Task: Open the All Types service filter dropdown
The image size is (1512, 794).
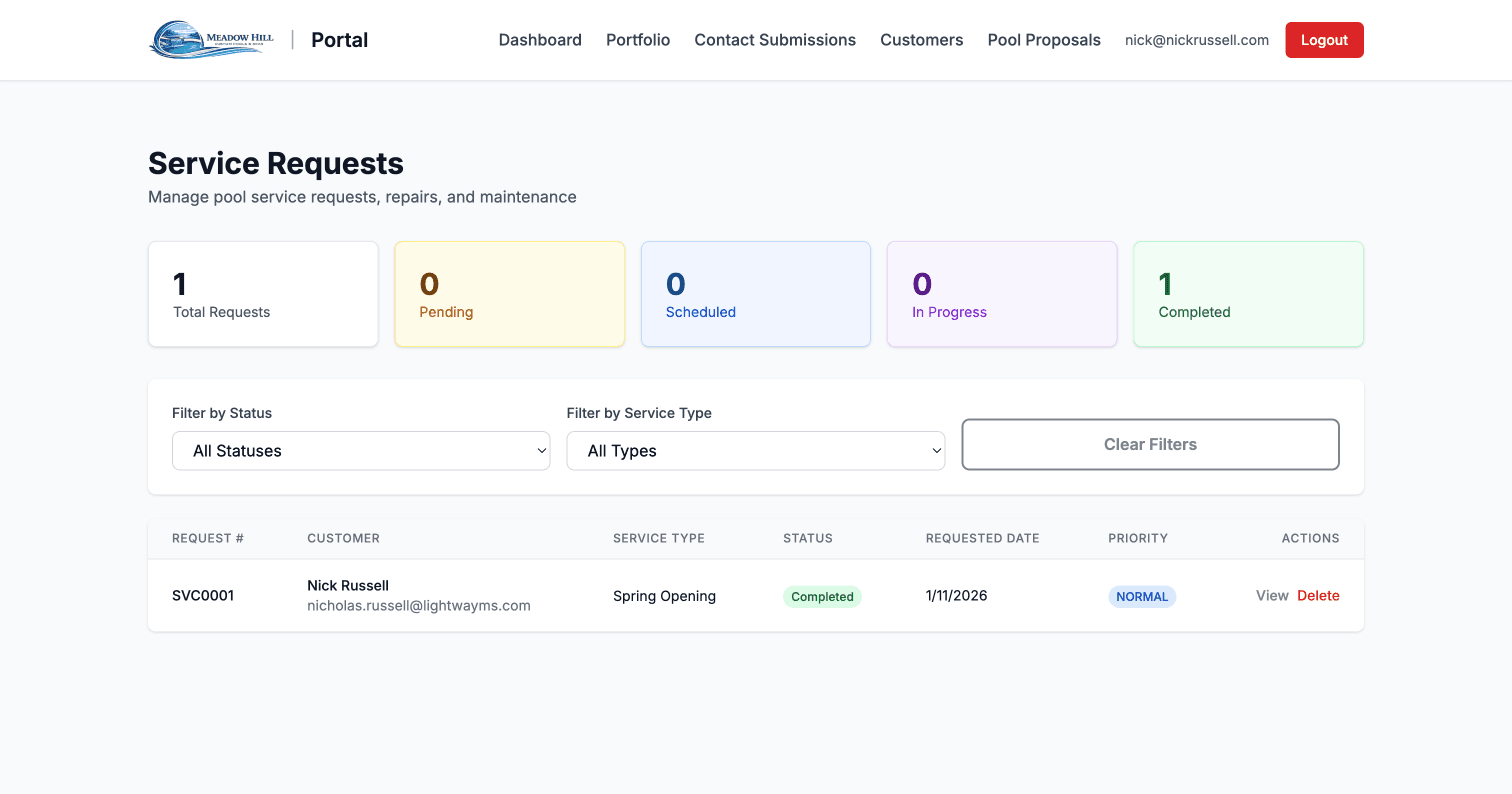Action: pyautogui.click(x=755, y=451)
